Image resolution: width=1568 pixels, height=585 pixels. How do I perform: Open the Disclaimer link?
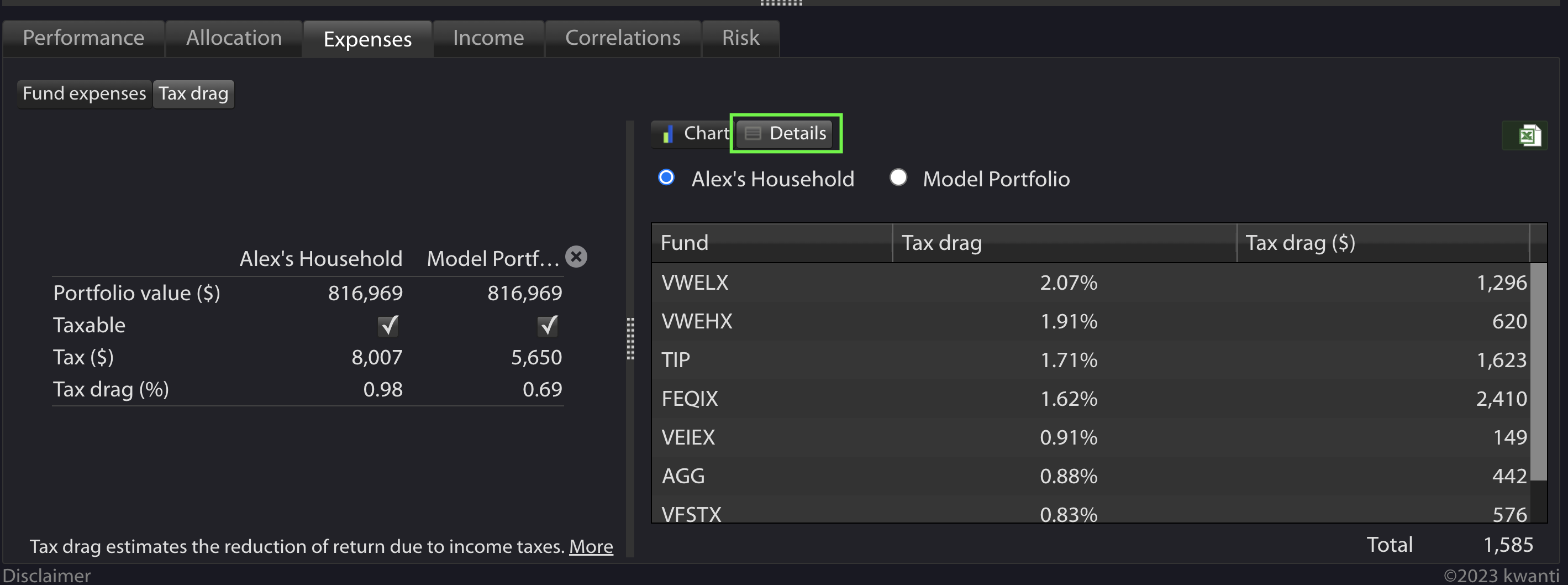pos(46,575)
